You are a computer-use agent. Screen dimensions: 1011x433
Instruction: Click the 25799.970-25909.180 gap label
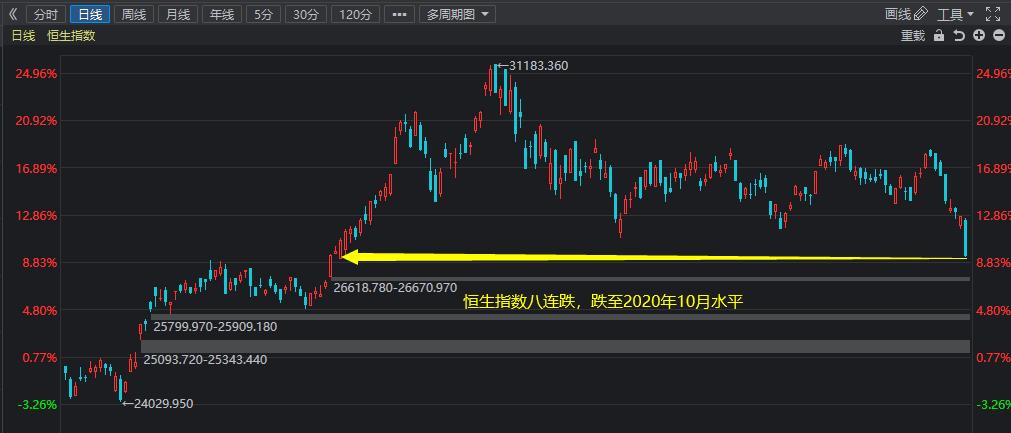(215, 327)
